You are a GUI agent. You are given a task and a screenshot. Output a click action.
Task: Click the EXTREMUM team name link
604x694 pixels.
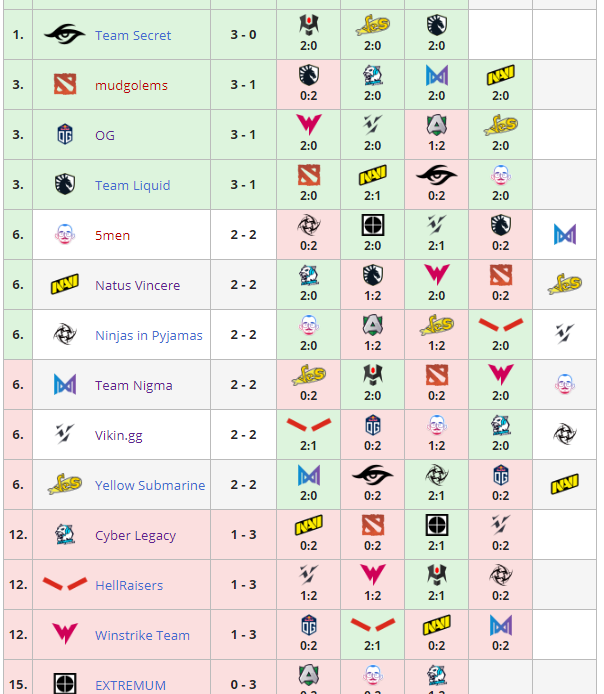[x=130, y=685]
